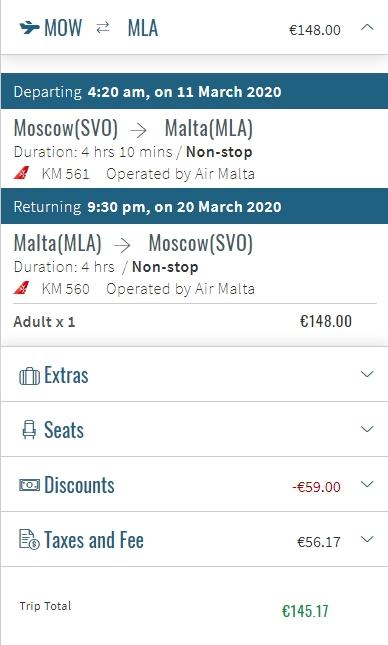The width and height of the screenshot is (388, 645).
Task: Click the Taxes and Fee heading text
Action: click(94, 540)
